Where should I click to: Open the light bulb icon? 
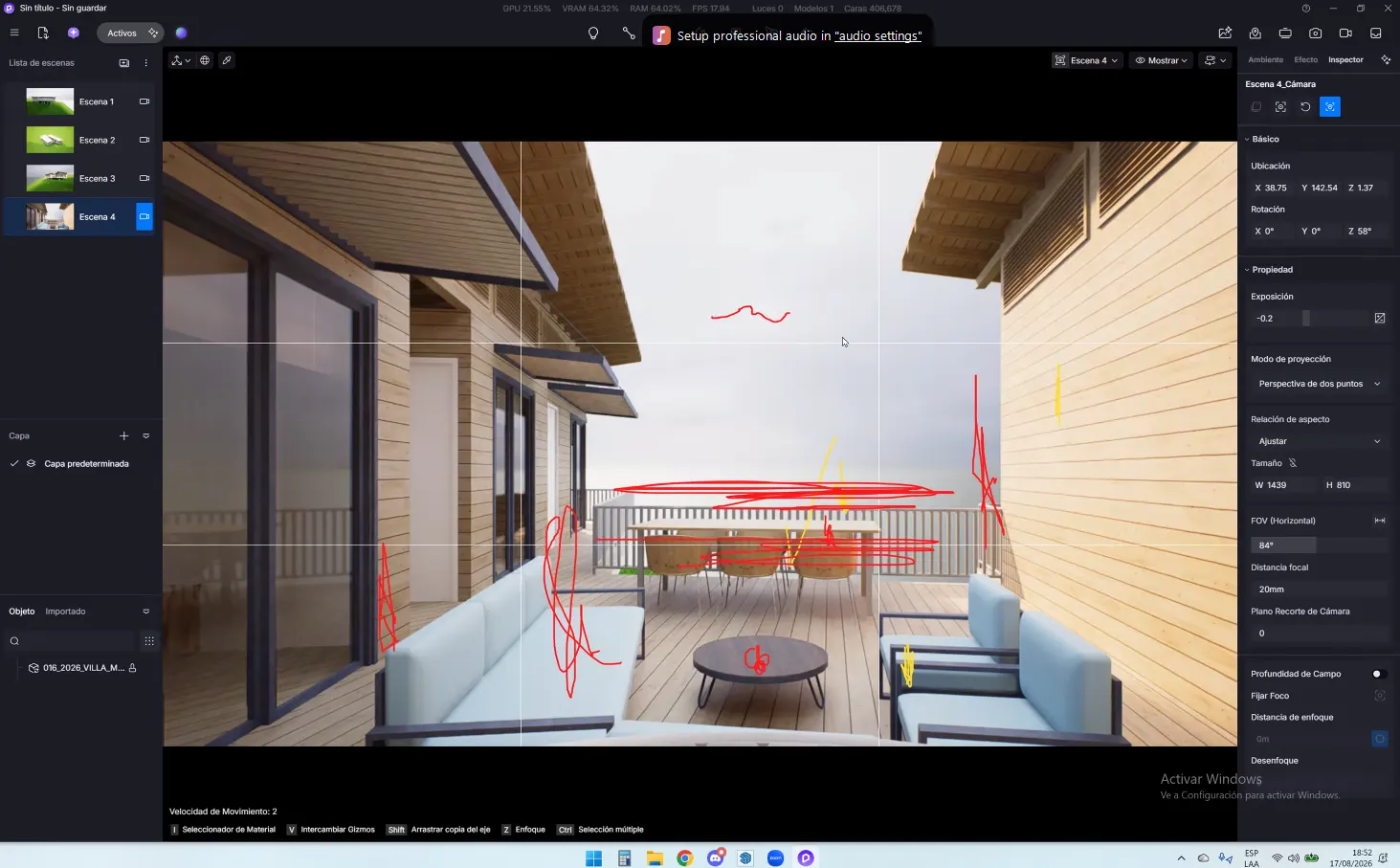pyautogui.click(x=593, y=33)
